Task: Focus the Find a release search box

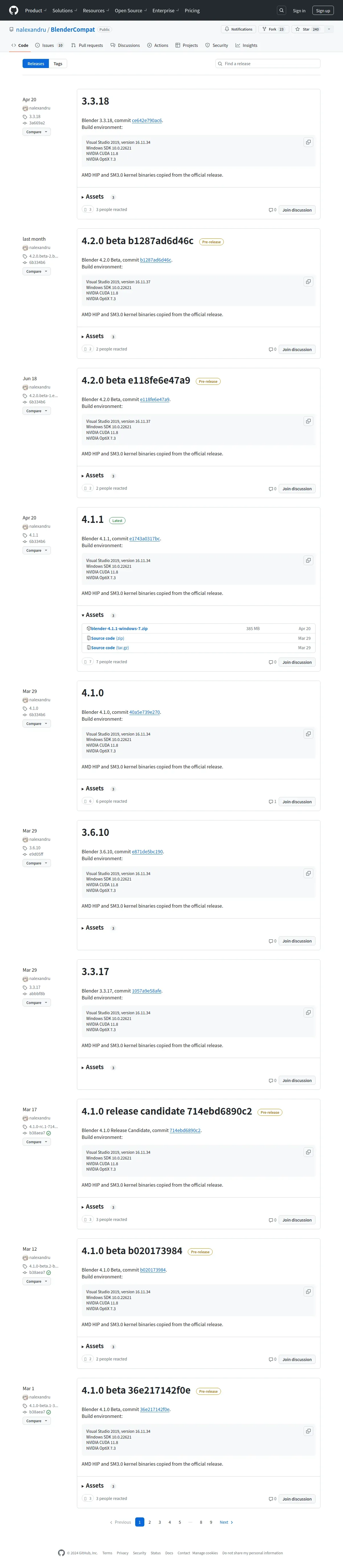Action: click(x=270, y=63)
